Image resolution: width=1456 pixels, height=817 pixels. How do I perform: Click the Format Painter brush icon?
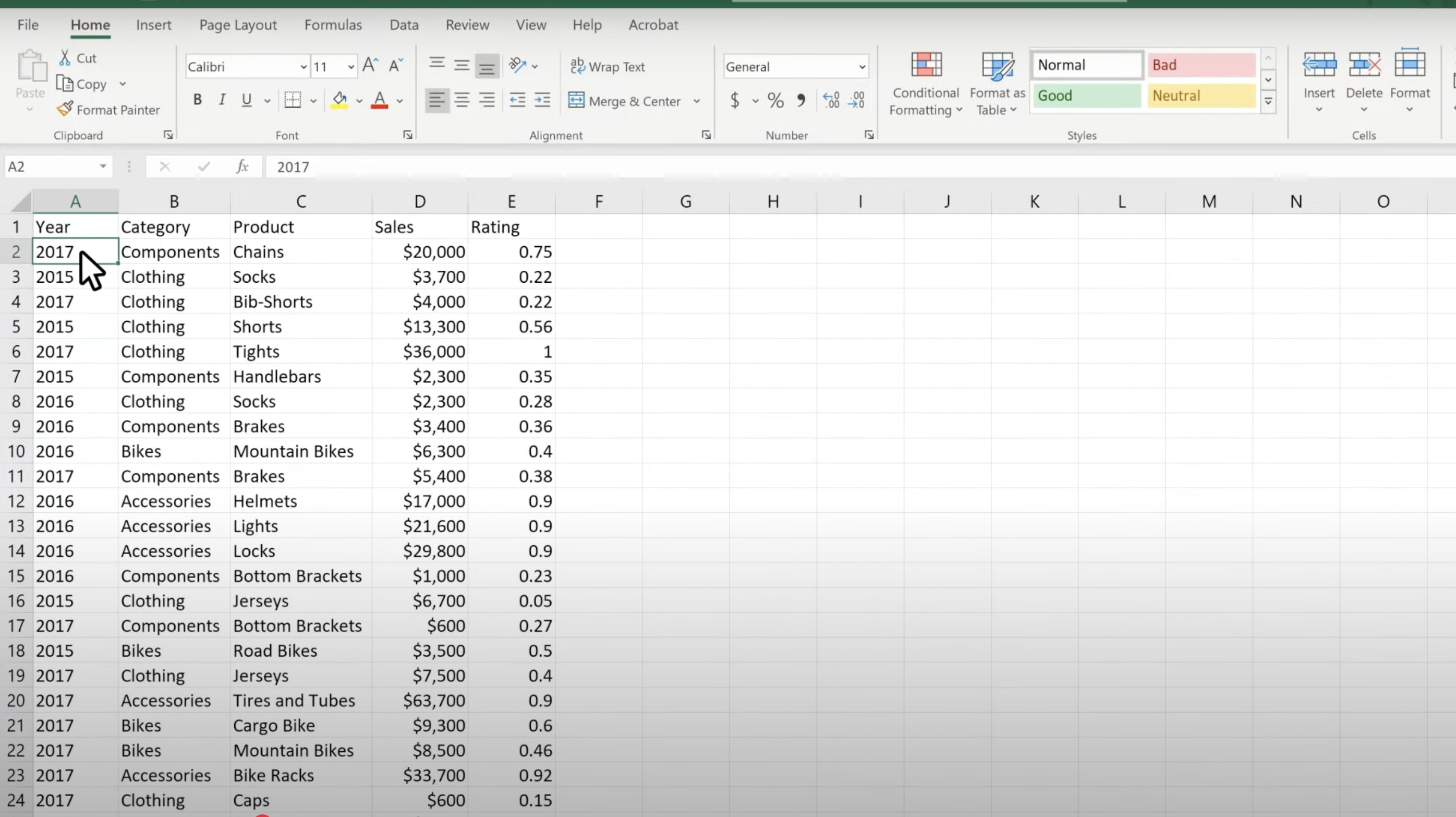pyautogui.click(x=65, y=109)
